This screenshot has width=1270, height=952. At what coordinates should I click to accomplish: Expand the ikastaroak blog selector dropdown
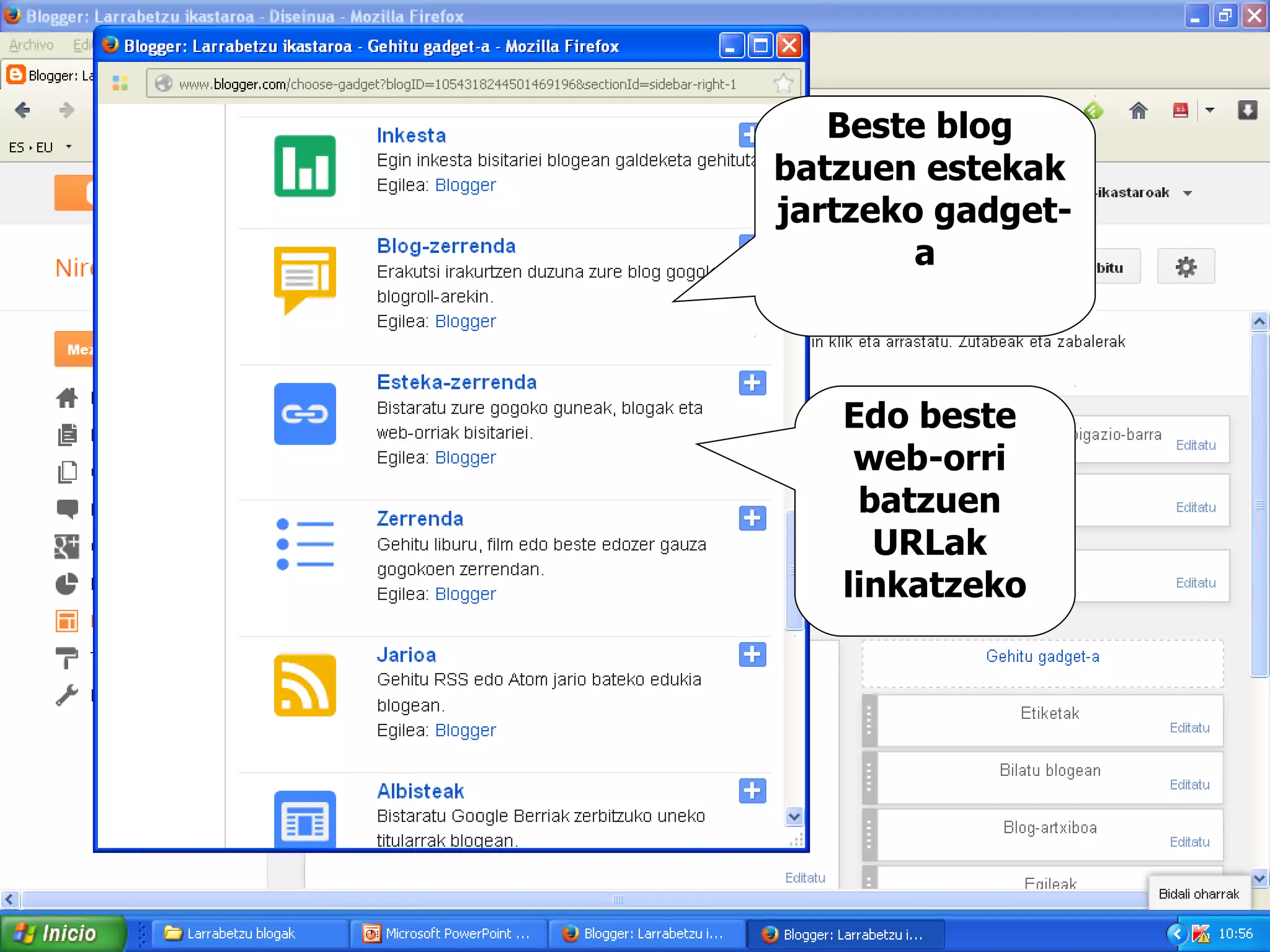coord(1188,193)
